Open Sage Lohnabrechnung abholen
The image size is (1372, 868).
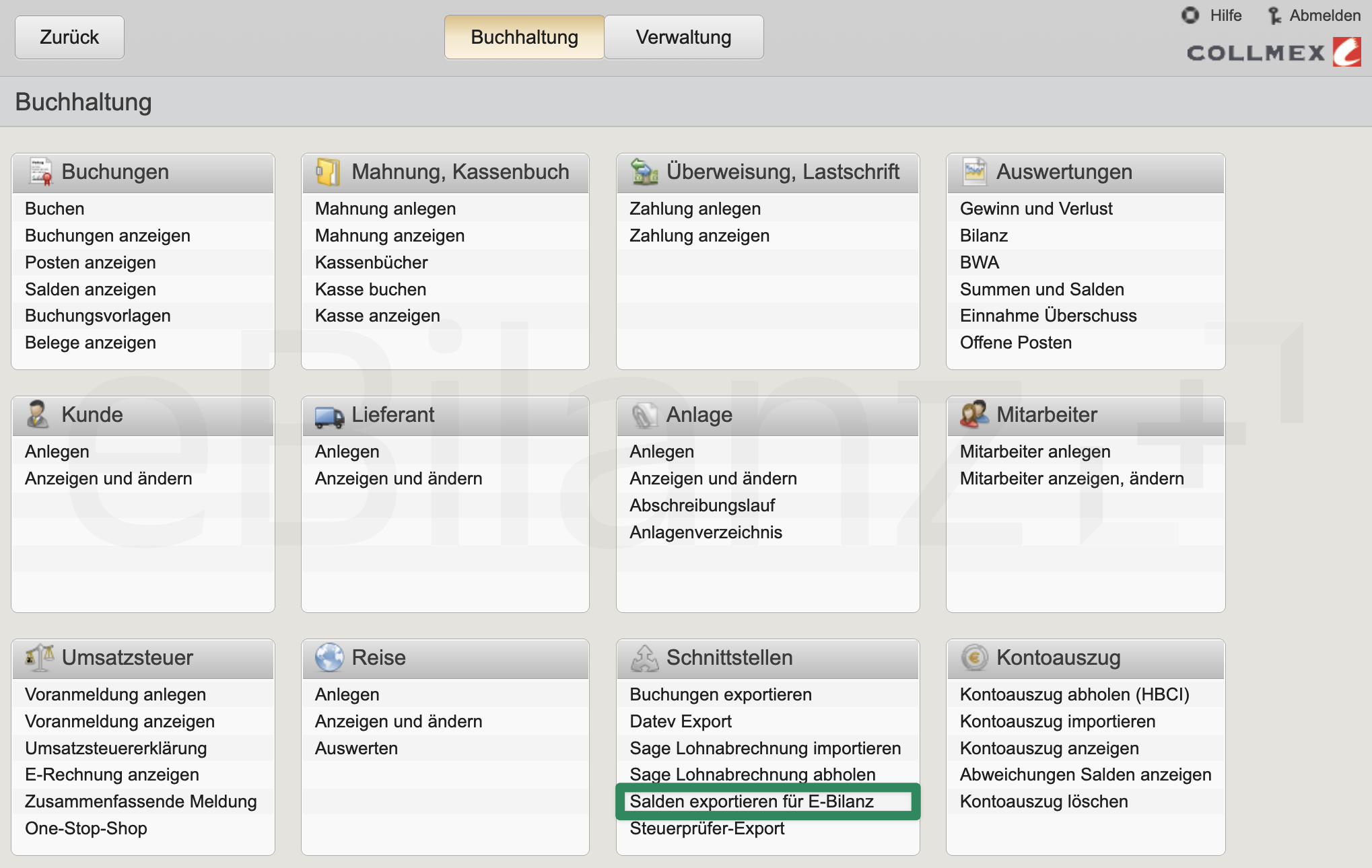(752, 774)
